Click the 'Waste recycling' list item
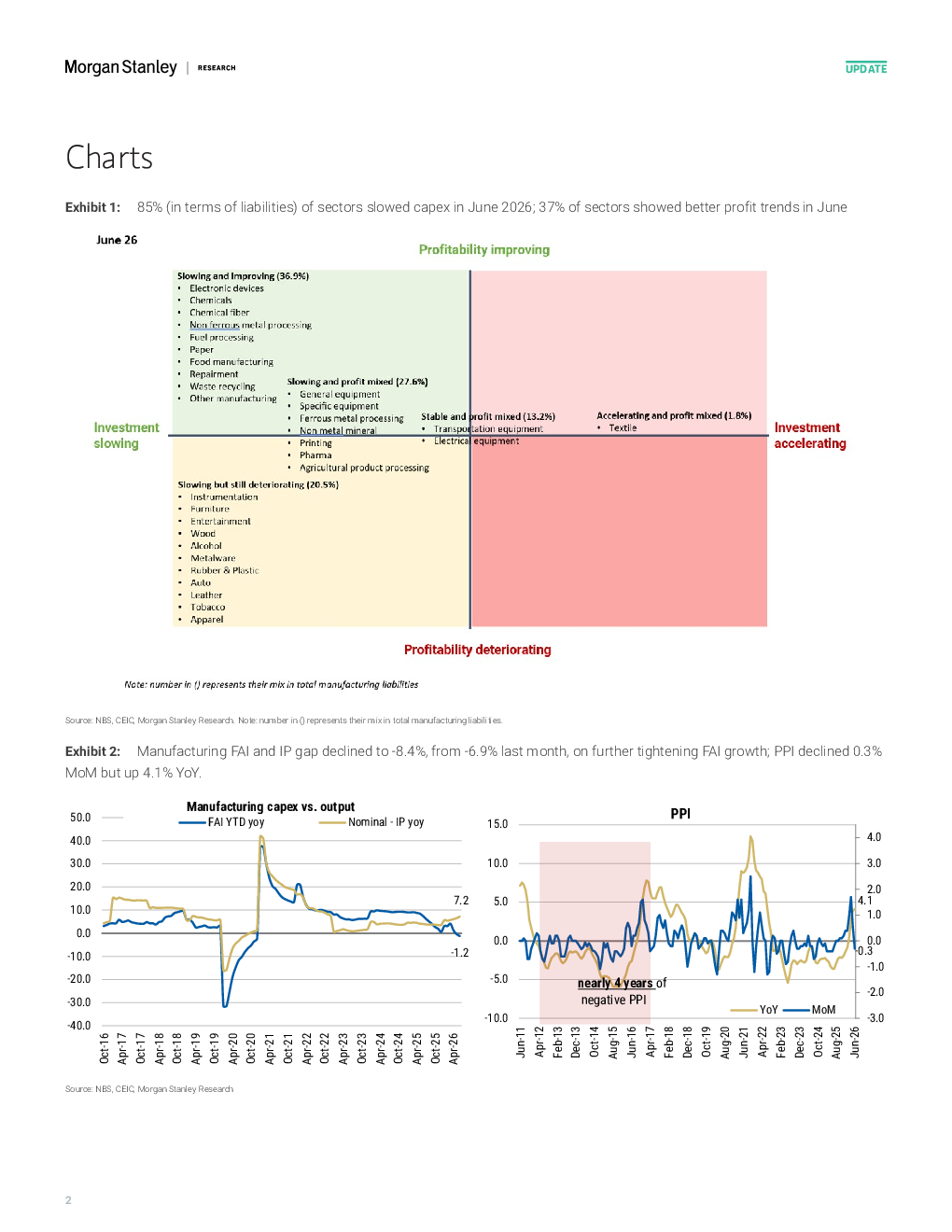Image resolution: width=952 pixels, height=1232 pixels. pyautogui.click(x=222, y=386)
